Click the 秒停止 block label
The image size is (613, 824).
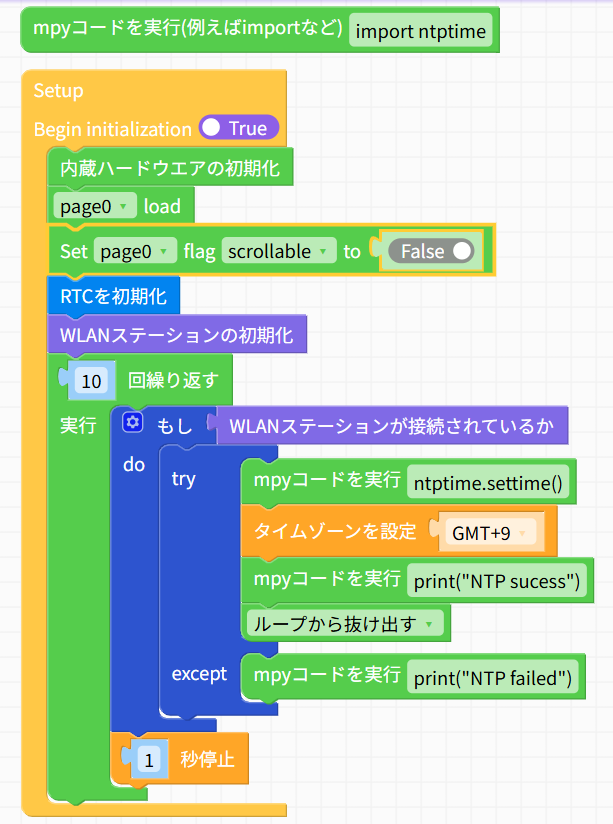[207, 759]
